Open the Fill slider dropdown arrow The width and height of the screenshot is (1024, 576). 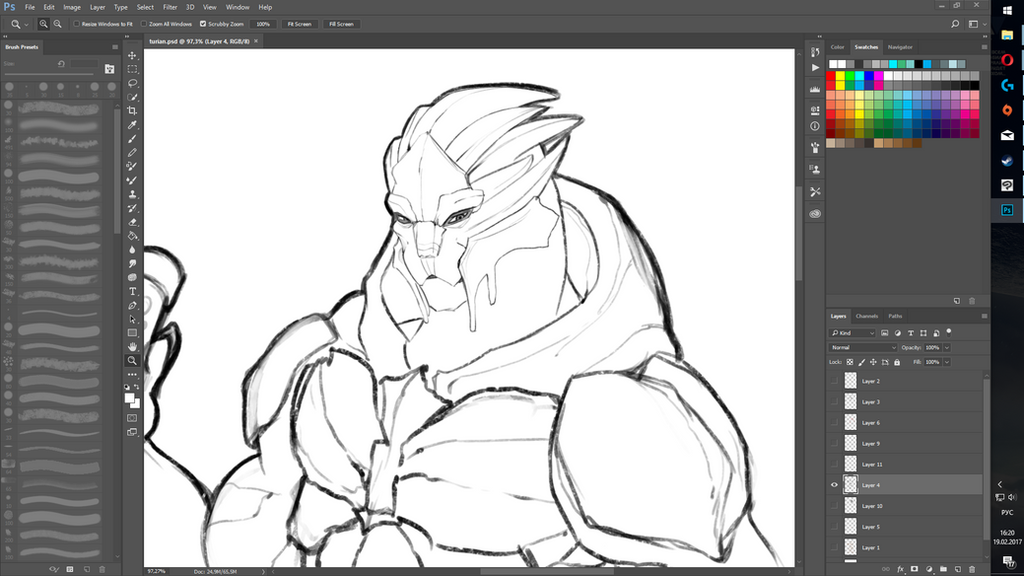point(947,362)
